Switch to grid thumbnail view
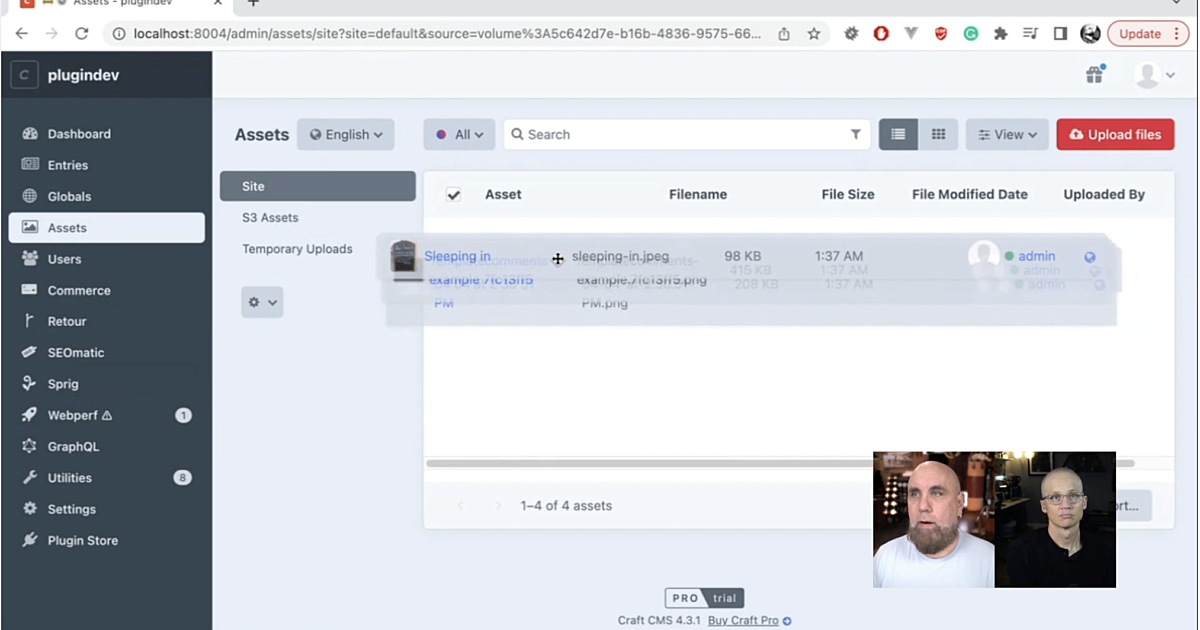This screenshot has height=630, width=1200. click(938, 134)
